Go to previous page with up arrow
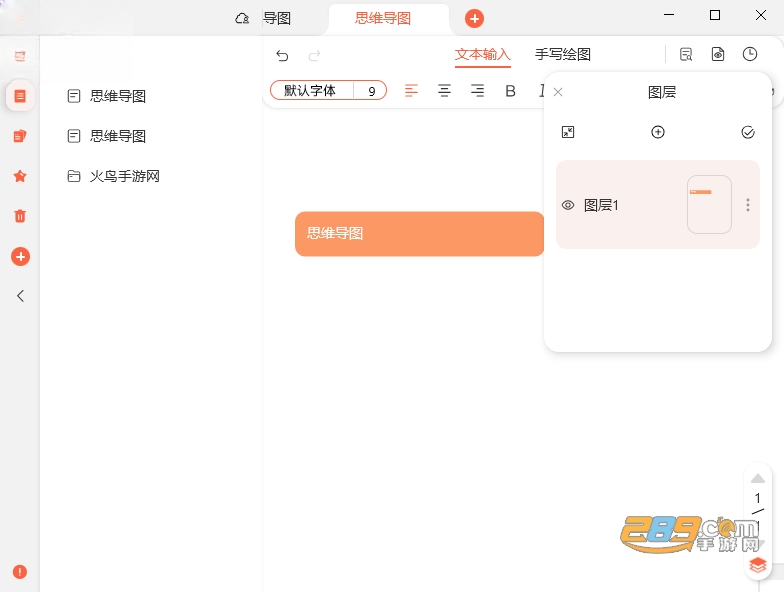This screenshot has width=784, height=592. pyautogui.click(x=758, y=478)
